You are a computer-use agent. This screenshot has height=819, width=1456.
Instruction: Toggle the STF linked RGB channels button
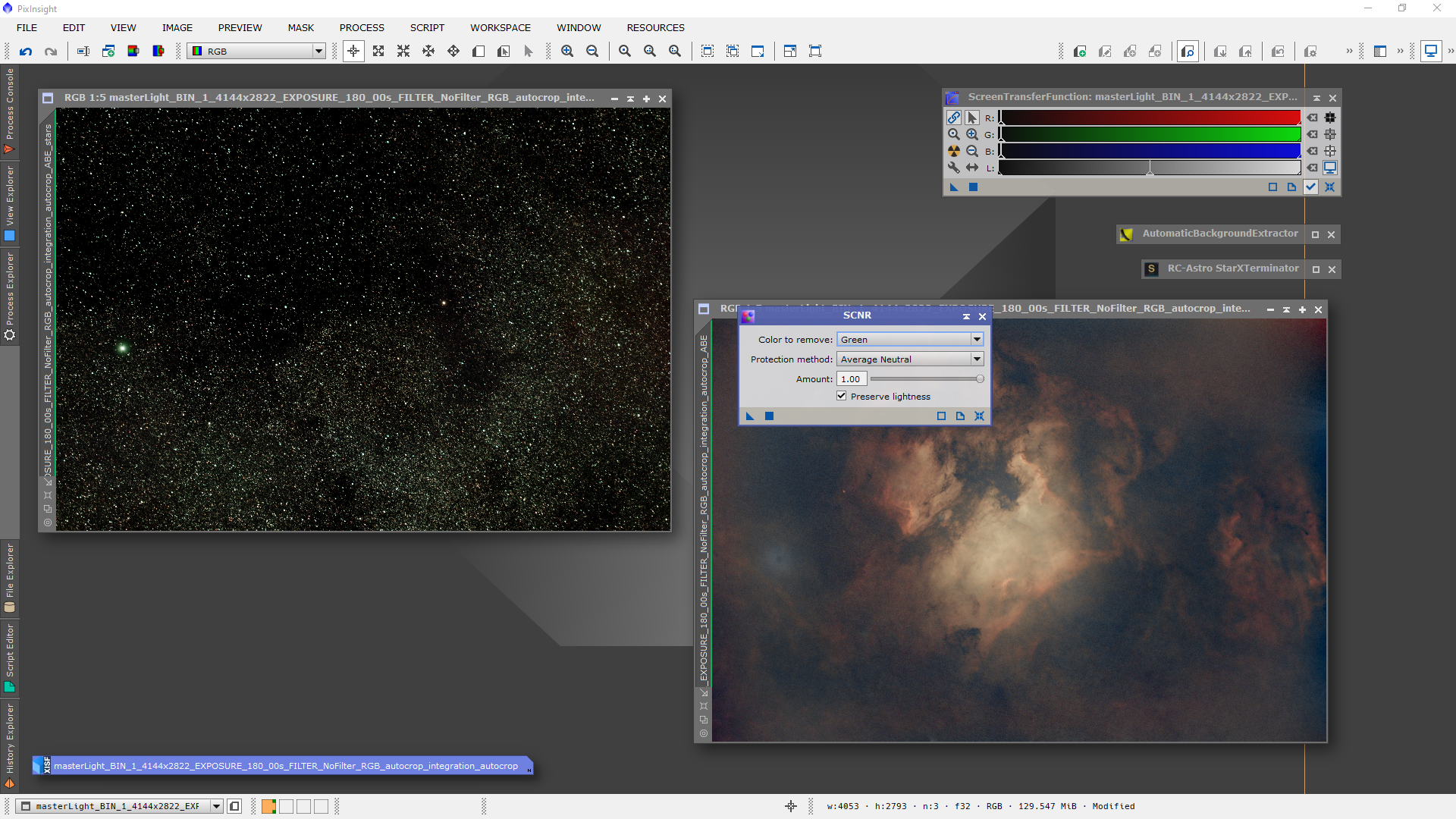tap(953, 118)
